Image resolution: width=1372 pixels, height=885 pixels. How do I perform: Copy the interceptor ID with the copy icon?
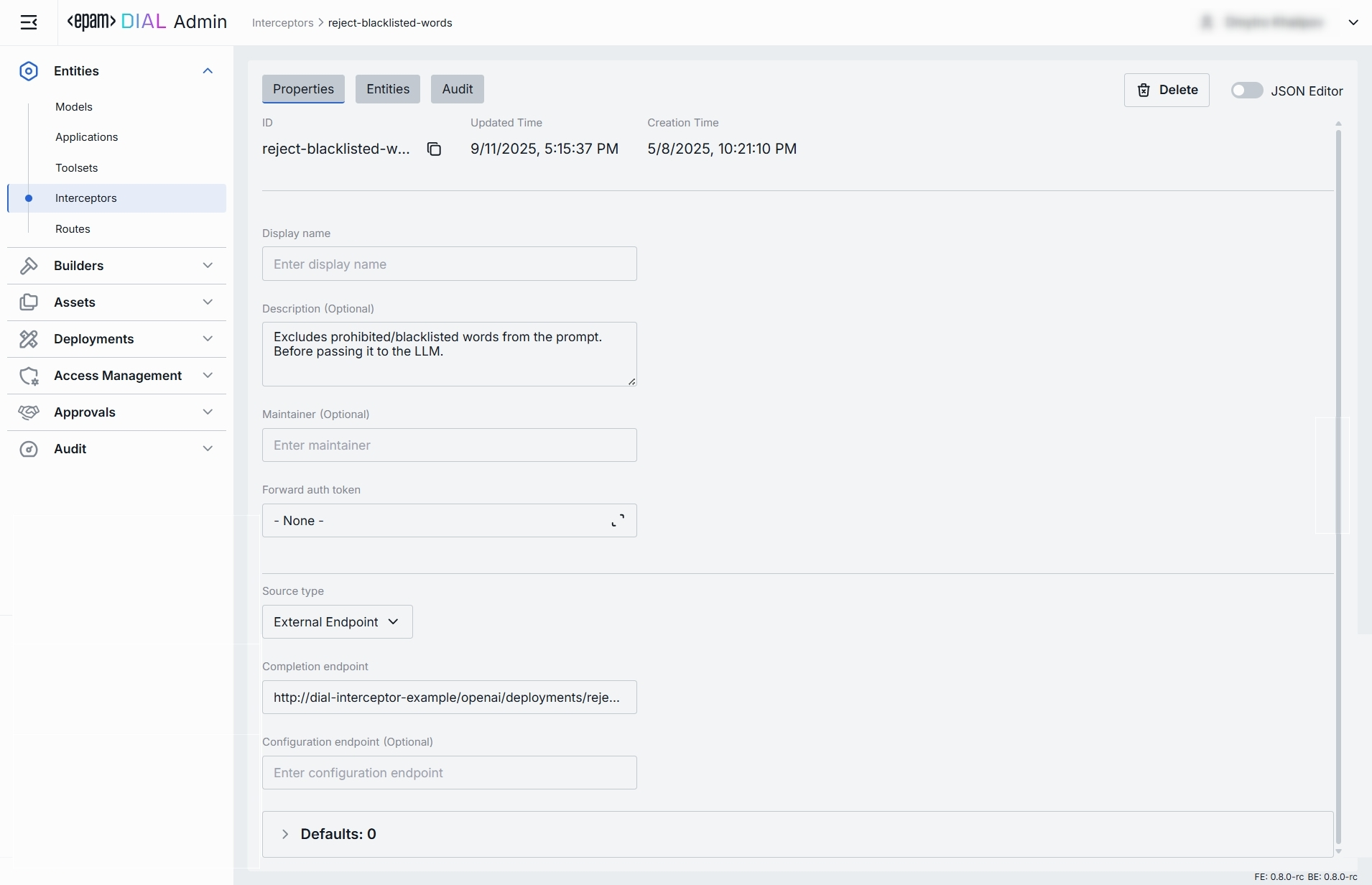[434, 149]
